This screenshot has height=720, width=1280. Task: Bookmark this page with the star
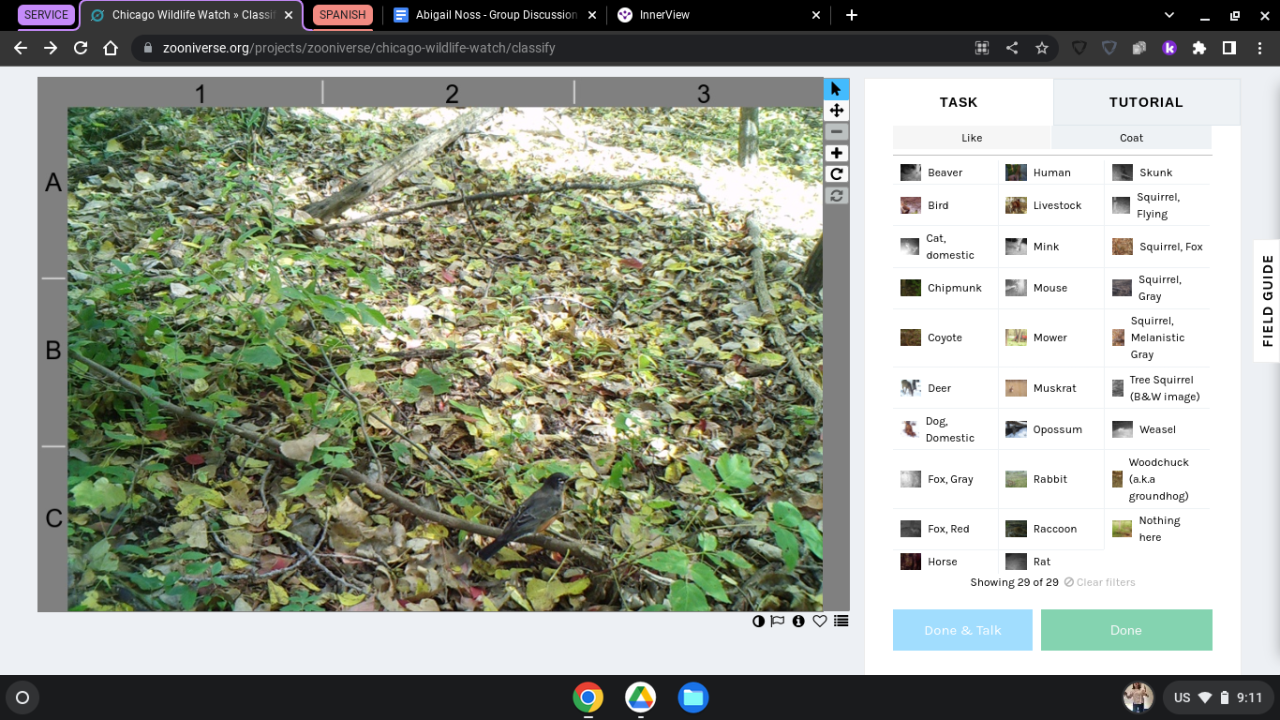tap(1042, 48)
